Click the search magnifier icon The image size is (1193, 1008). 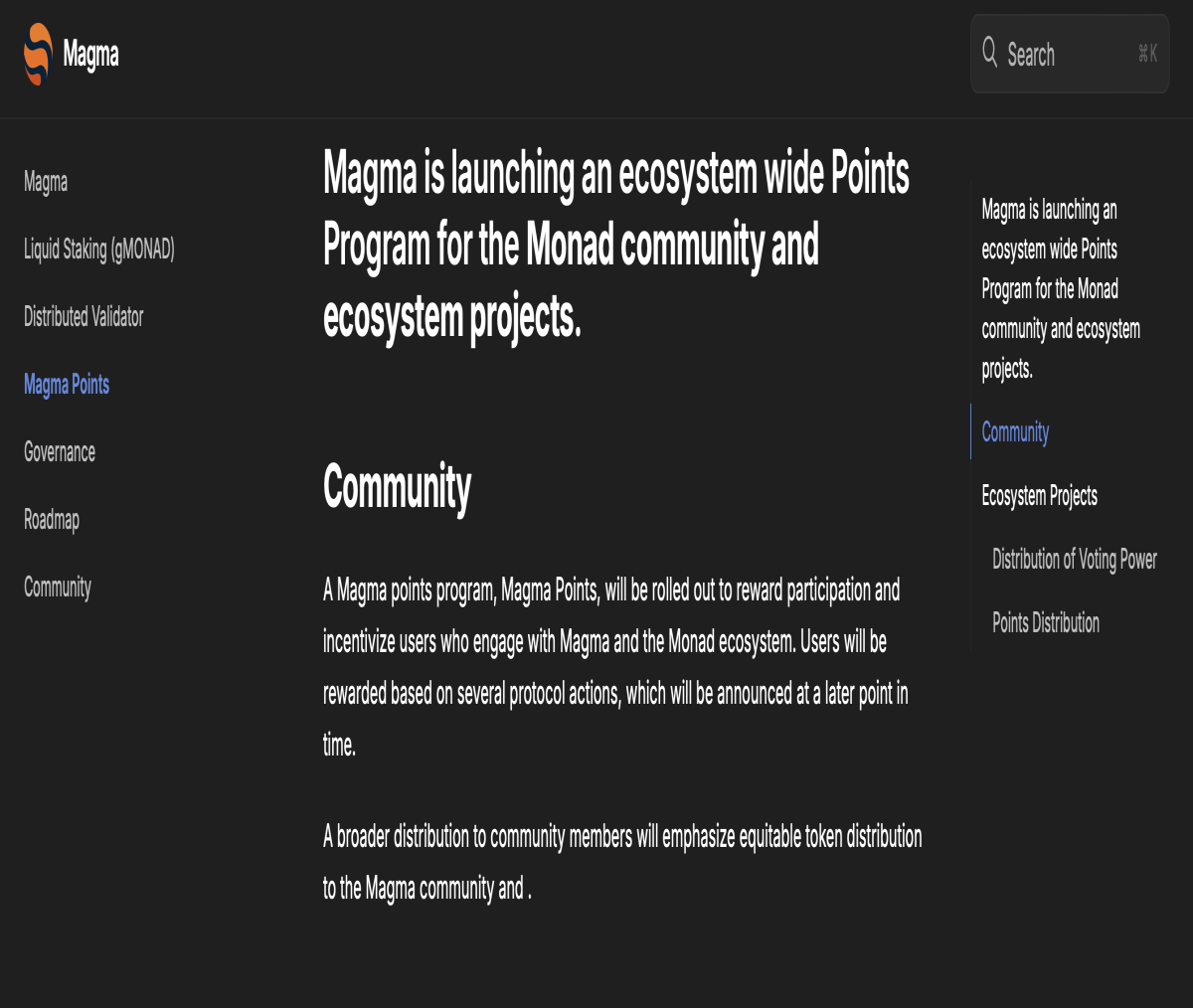(x=989, y=52)
